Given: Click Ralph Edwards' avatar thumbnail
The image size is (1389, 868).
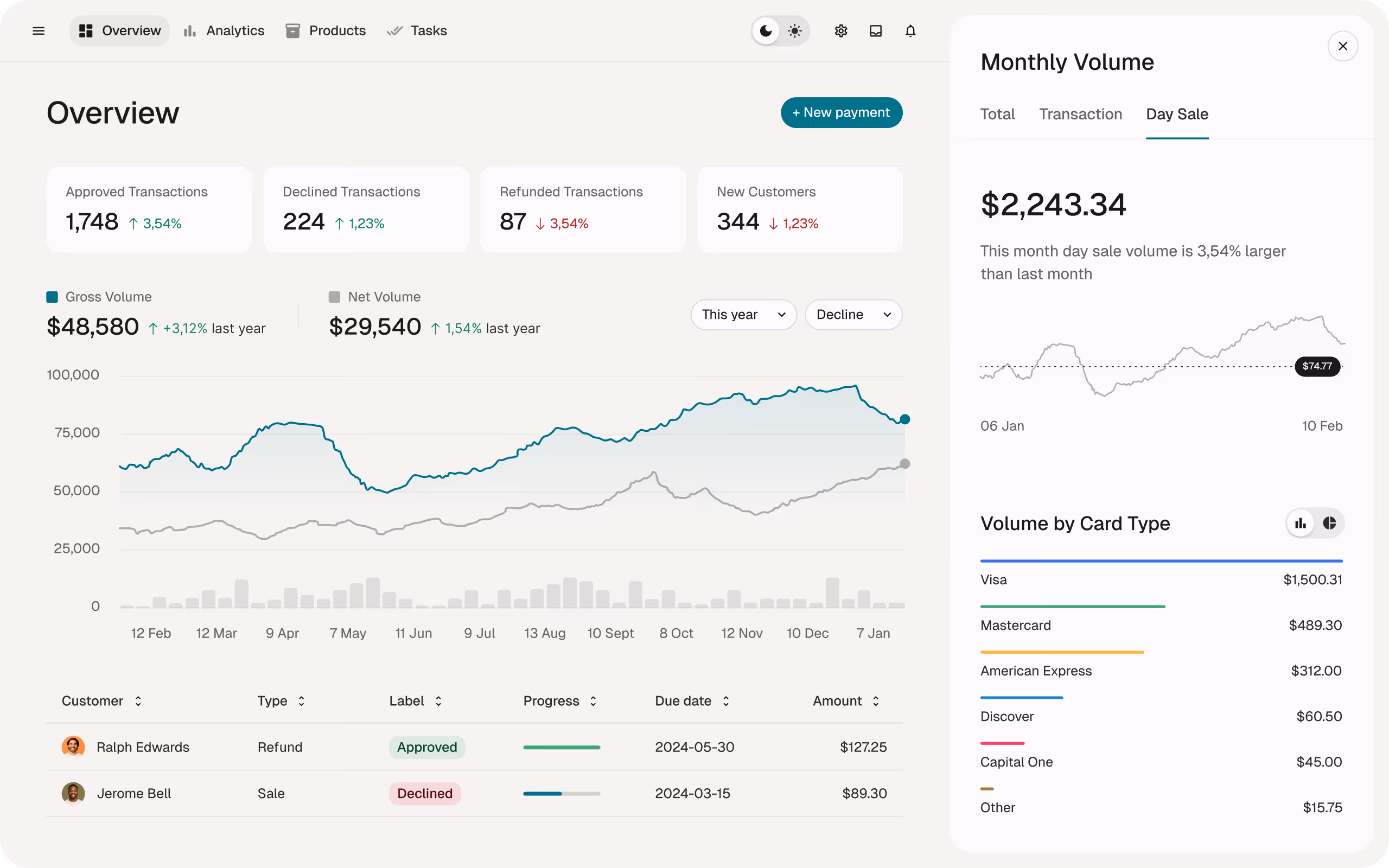Looking at the screenshot, I should [x=73, y=747].
